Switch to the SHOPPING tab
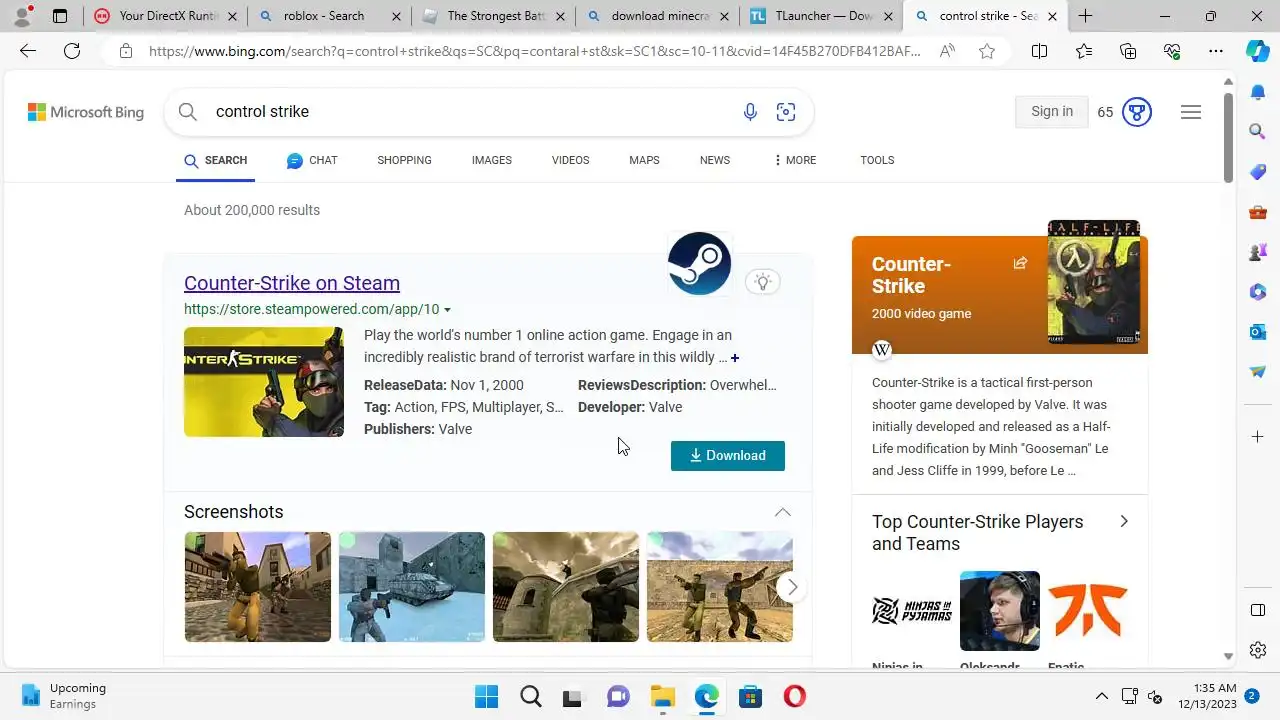The image size is (1280, 720). coord(404,160)
